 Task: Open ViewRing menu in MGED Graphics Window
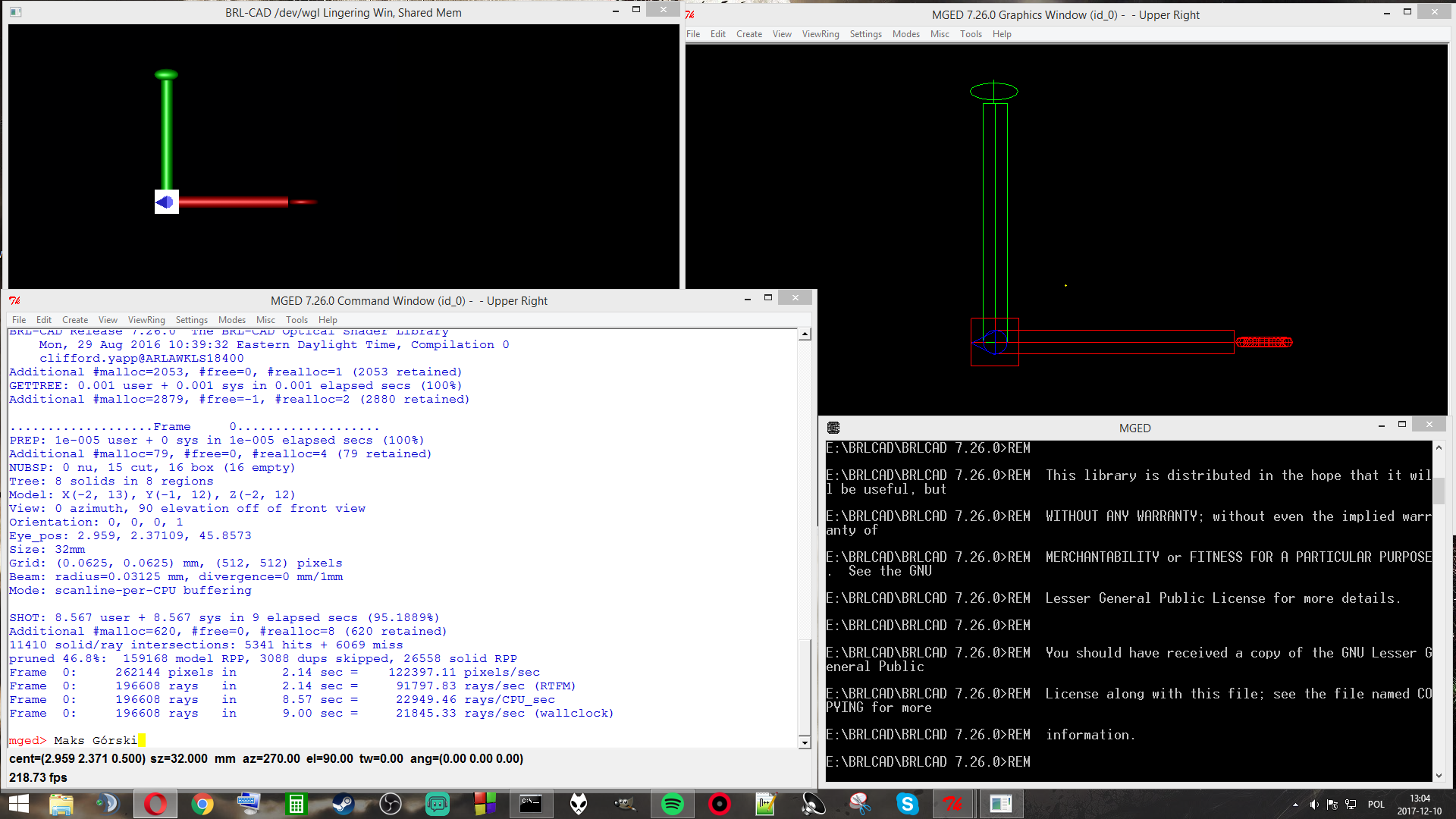(x=821, y=34)
